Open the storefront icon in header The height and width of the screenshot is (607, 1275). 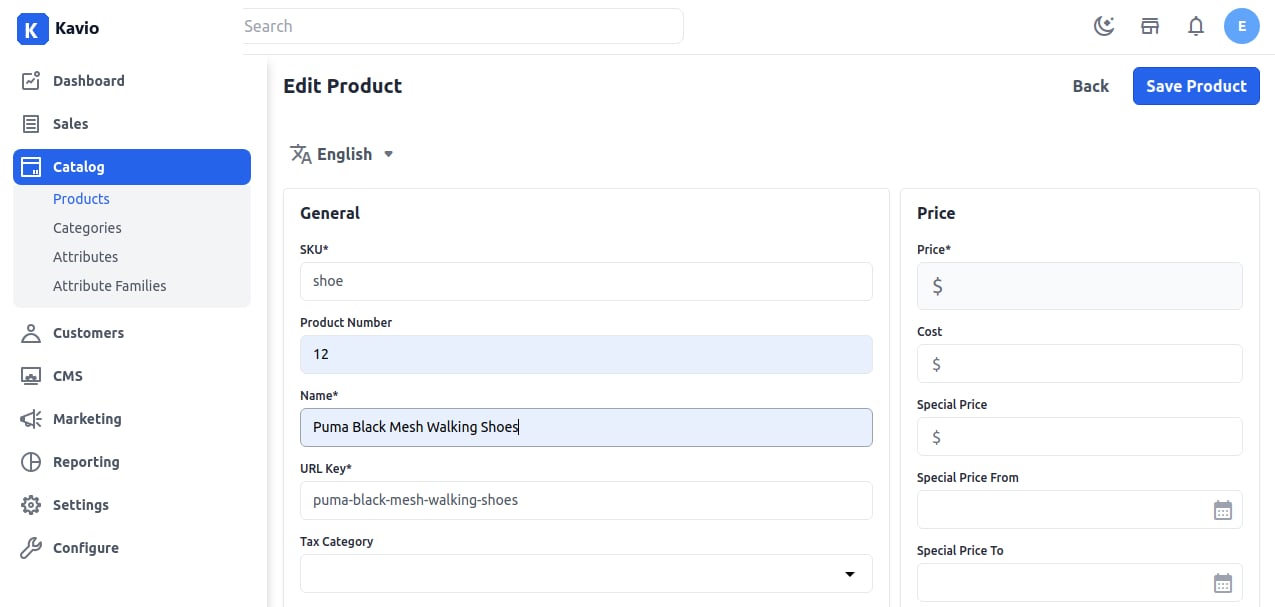(x=1150, y=27)
